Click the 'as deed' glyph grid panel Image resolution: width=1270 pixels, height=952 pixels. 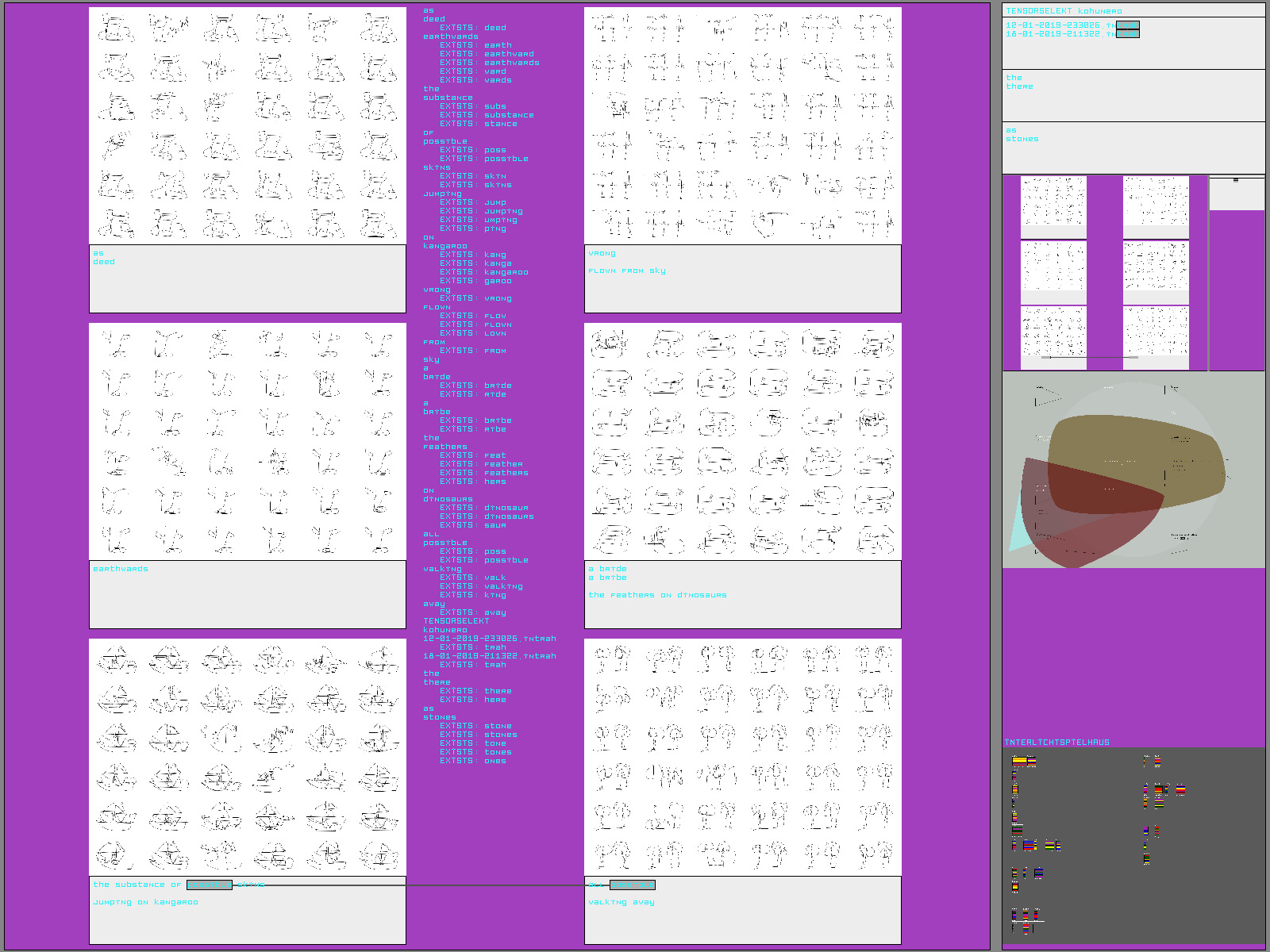pos(248,125)
